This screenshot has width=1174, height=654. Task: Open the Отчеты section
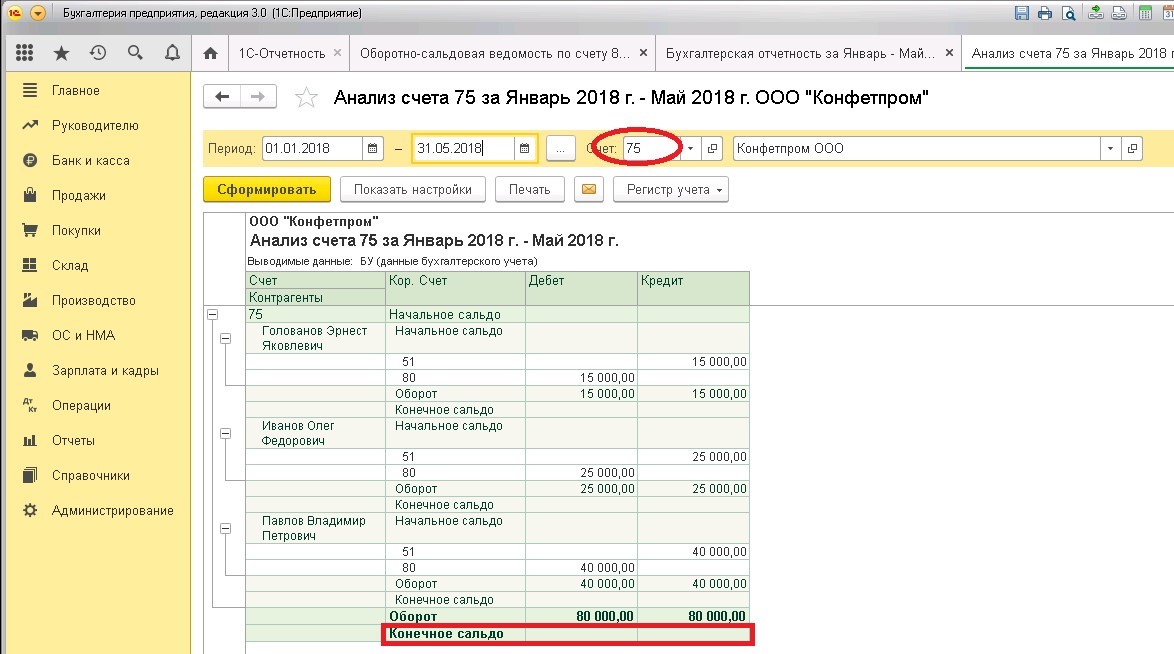[98, 440]
